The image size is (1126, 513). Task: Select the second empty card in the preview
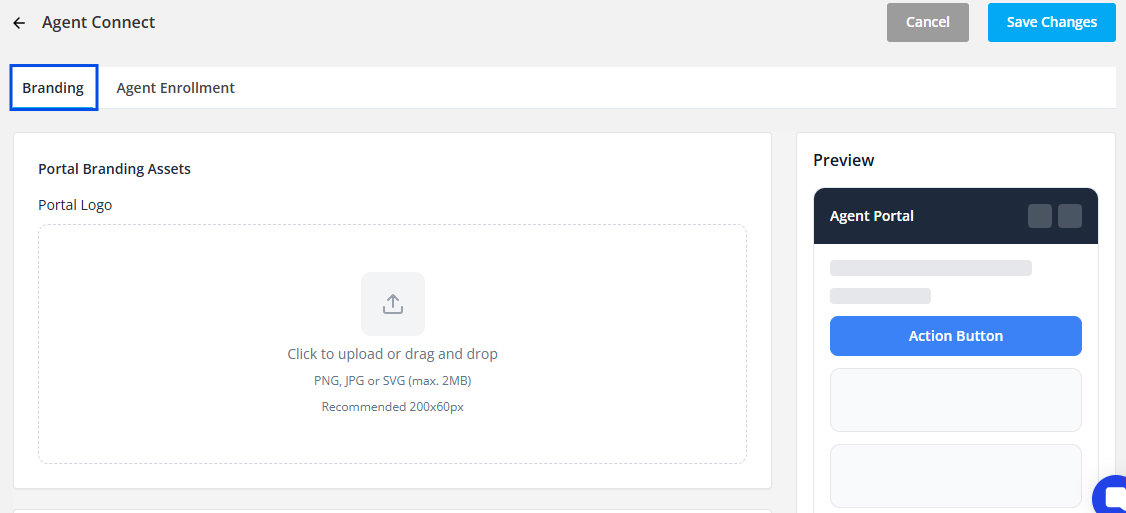click(x=956, y=476)
